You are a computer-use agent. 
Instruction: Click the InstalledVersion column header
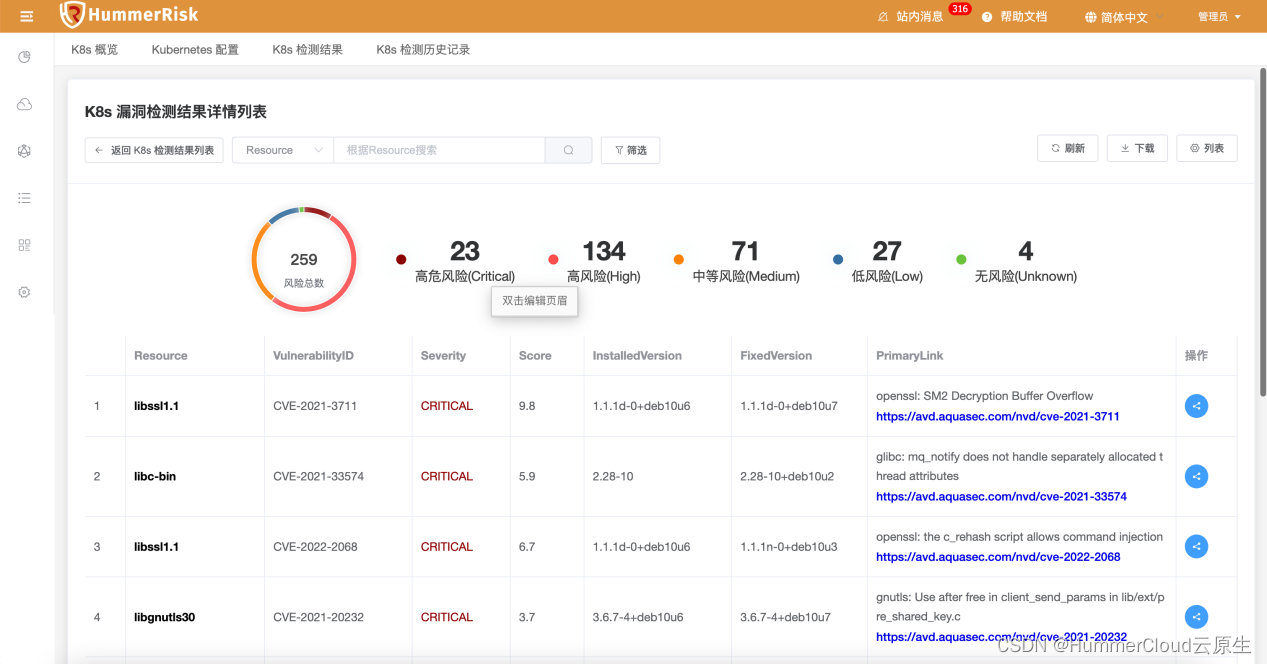pos(637,356)
